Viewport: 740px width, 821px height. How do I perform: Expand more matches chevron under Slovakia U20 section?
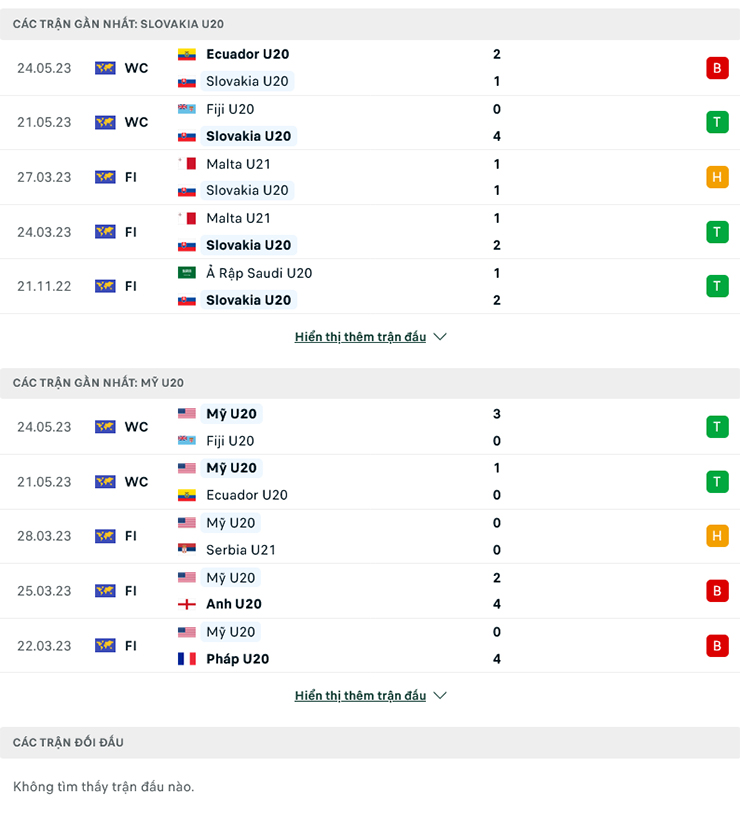440,337
